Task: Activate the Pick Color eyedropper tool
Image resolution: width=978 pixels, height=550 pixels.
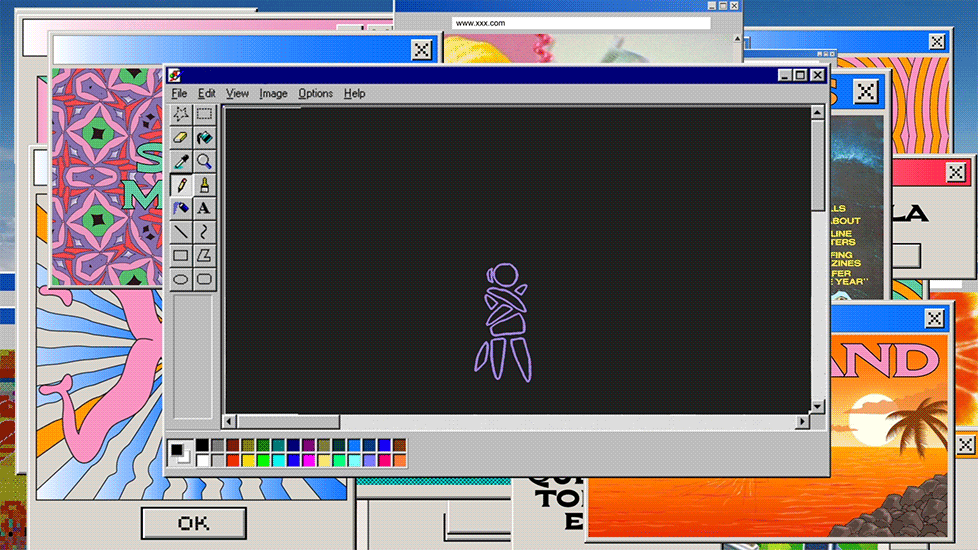Action: (x=181, y=162)
